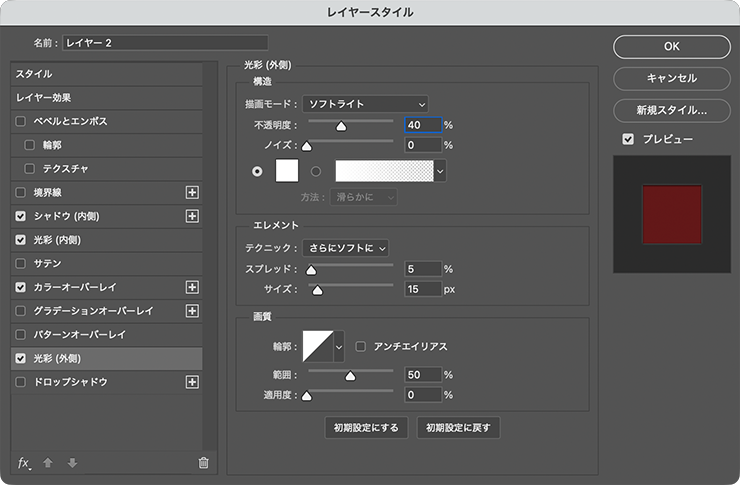The height and width of the screenshot is (485, 740).
Task: Click the 新規スタイル... button
Action: coord(671,110)
